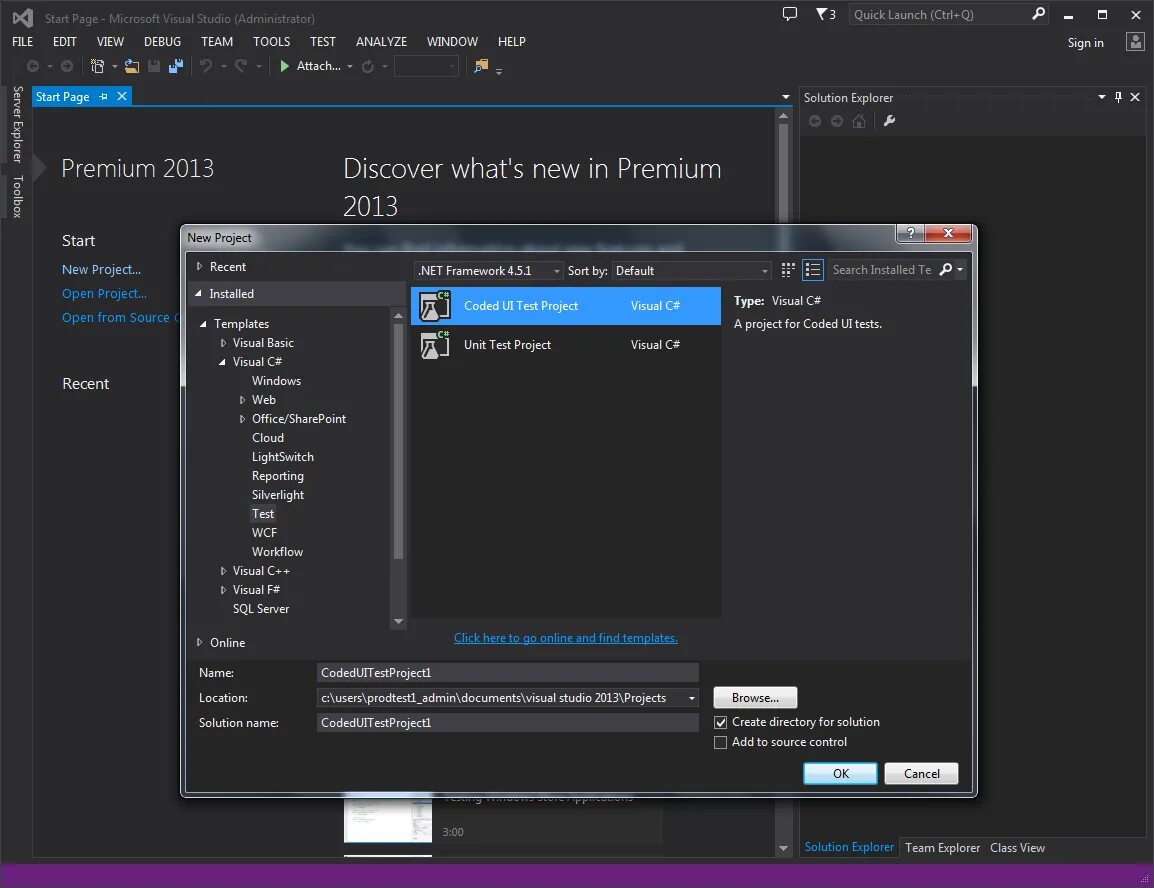Pin the Start Page tab
The image size is (1154, 888).
pos(103,96)
